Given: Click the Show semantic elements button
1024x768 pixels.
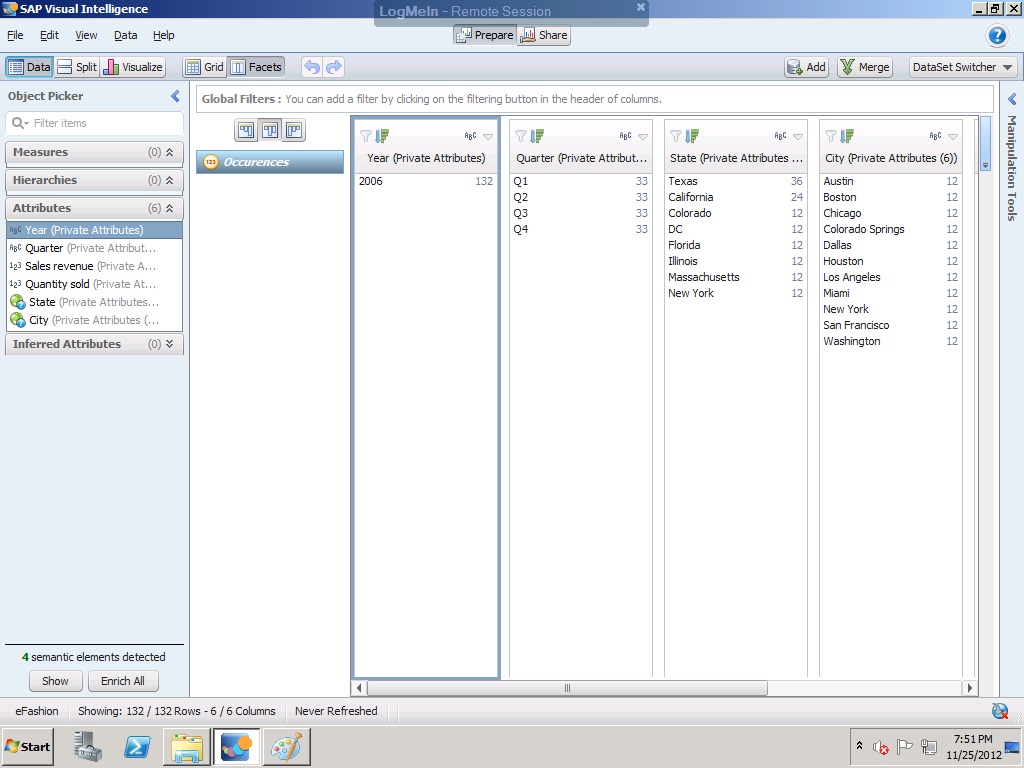Looking at the screenshot, I should point(56,681).
